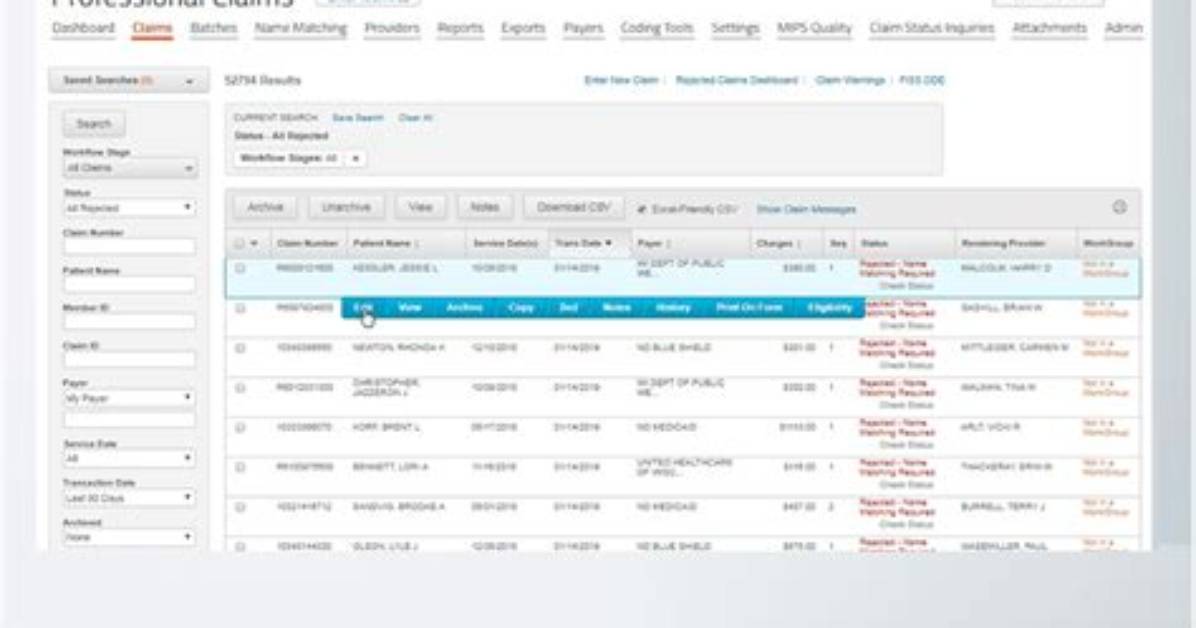Focus the Claim Number input field
The width and height of the screenshot is (1196, 628).
pyautogui.click(x=130, y=246)
